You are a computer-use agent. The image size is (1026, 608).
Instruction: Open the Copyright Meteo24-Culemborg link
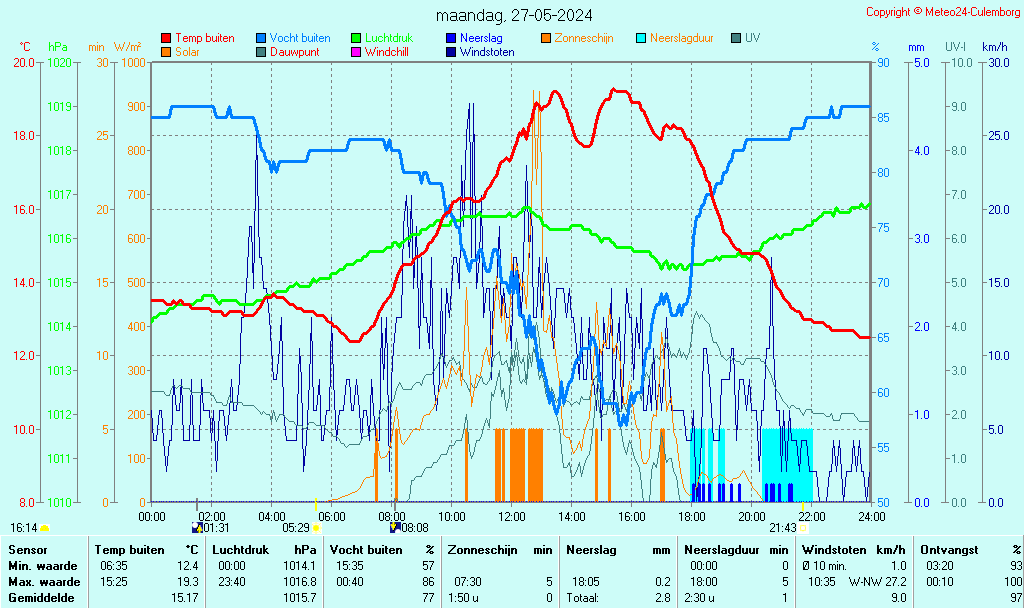(942, 12)
